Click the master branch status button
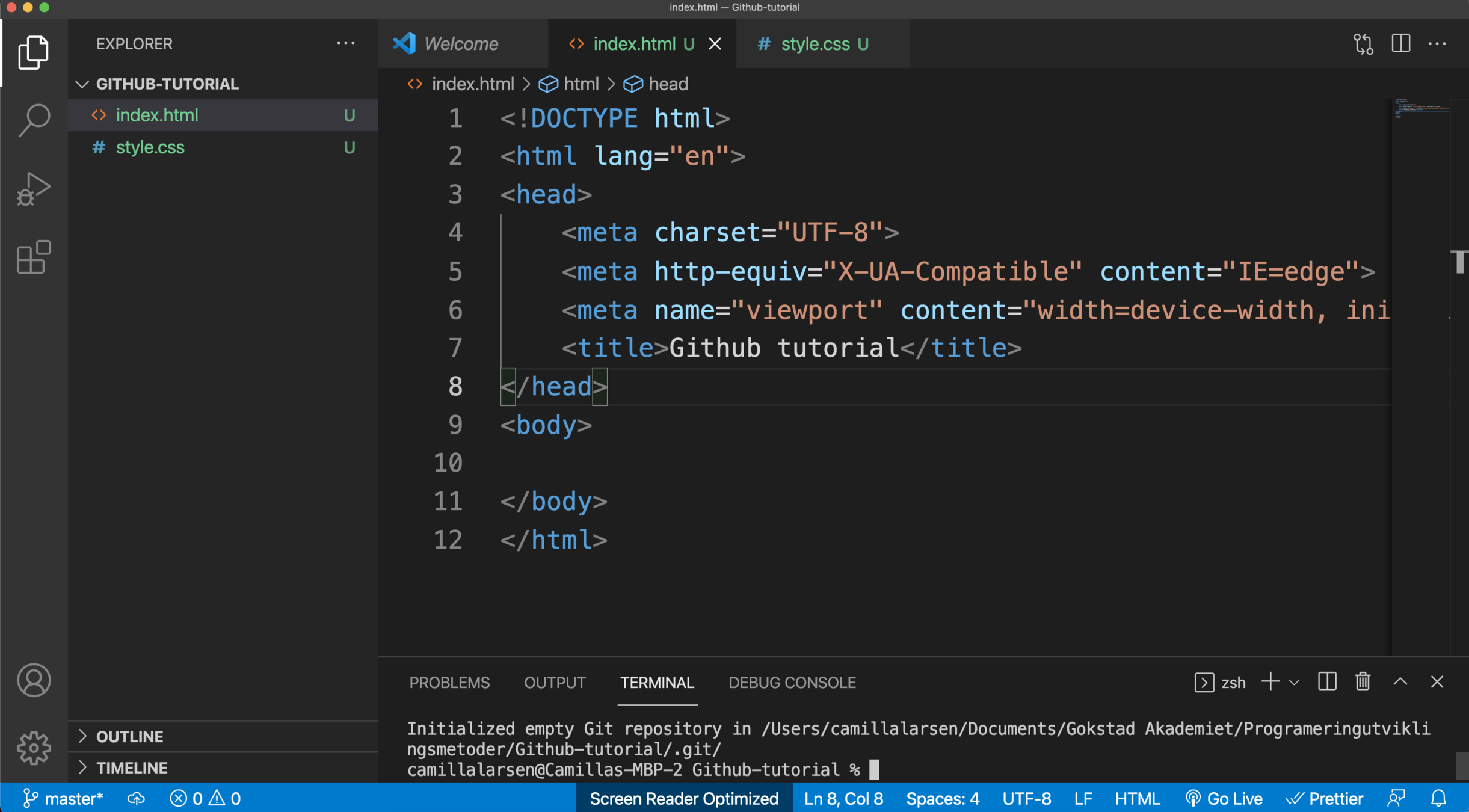 63,798
